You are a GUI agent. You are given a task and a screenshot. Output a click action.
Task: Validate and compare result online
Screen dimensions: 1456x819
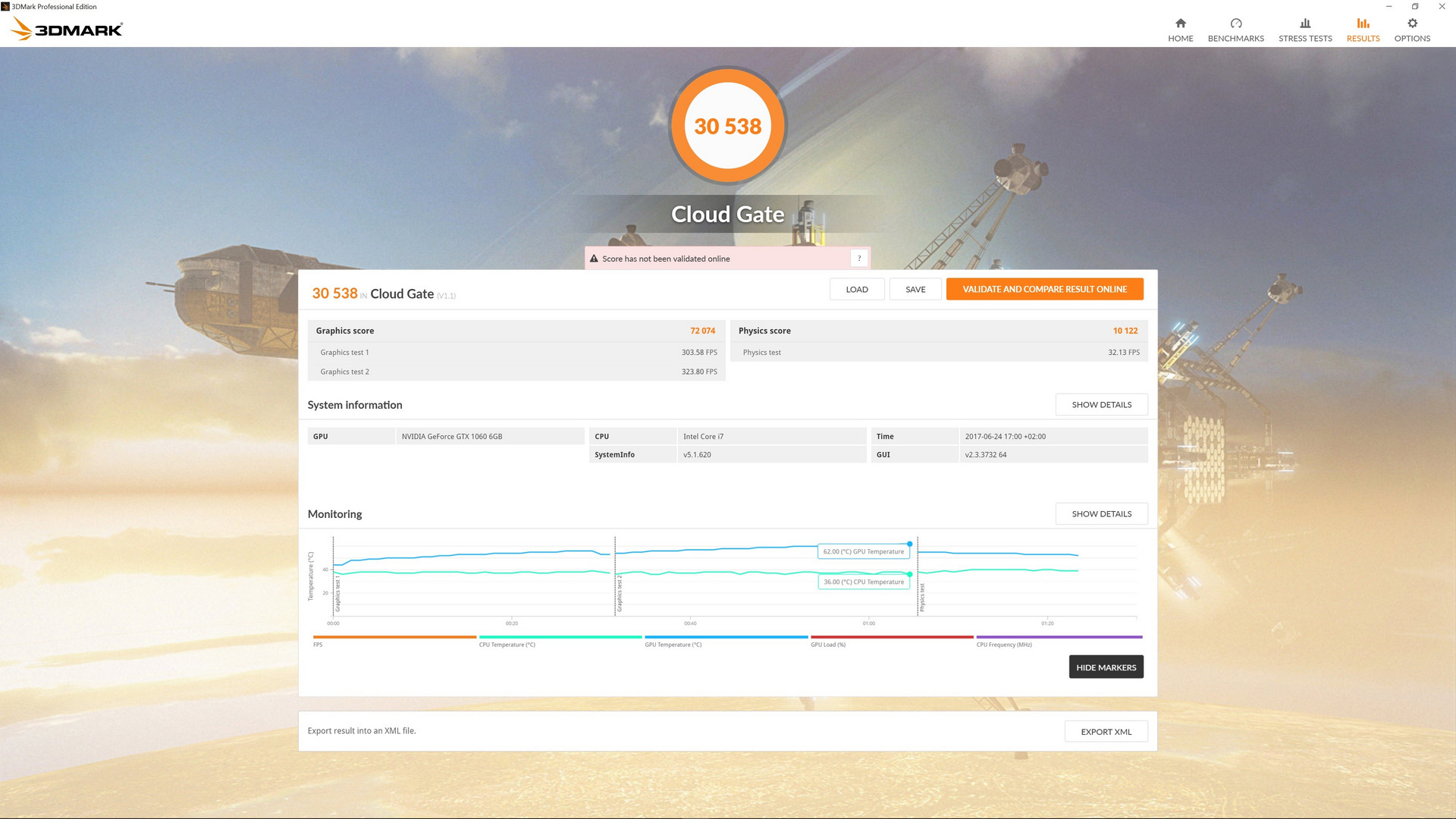pos(1044,290)
